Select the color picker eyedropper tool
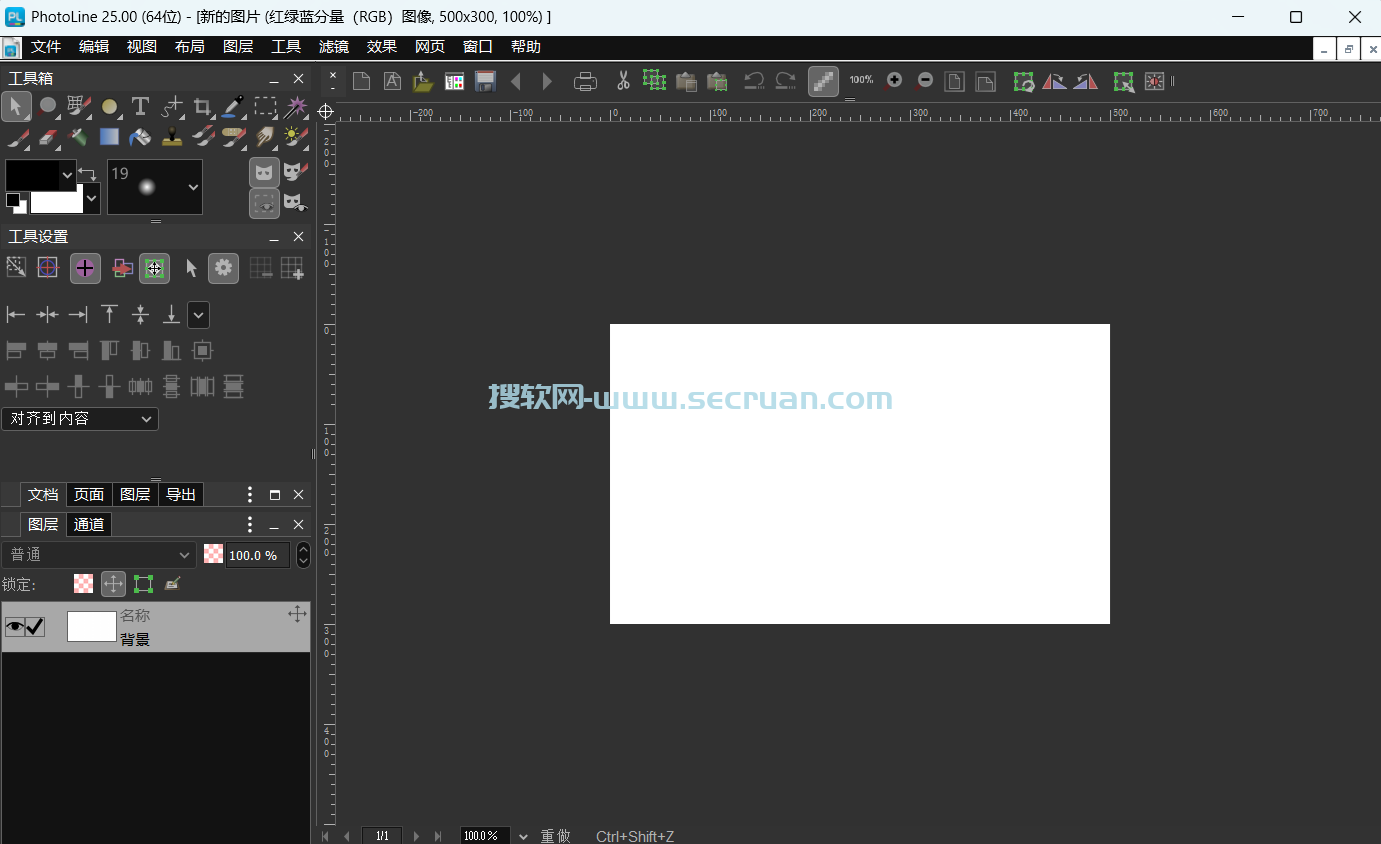This screenshot has width=1381, height=844. coord(233,106)
